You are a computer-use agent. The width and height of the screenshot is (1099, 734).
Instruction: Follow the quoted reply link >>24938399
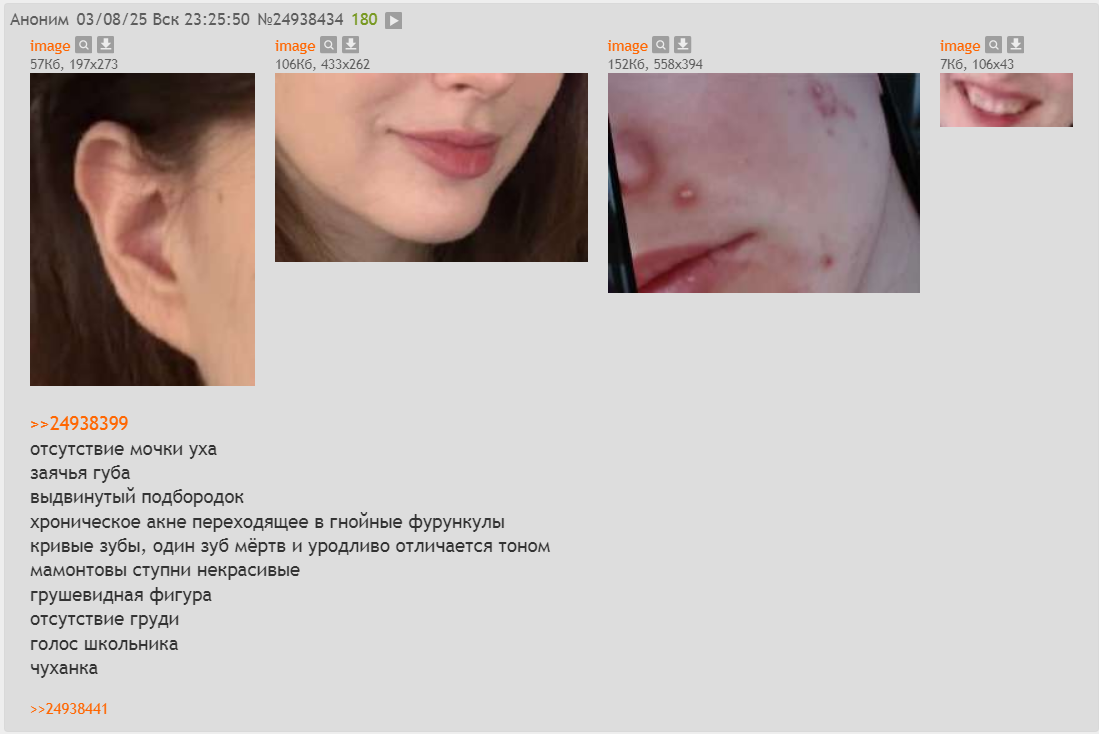(x=79, y=423)
